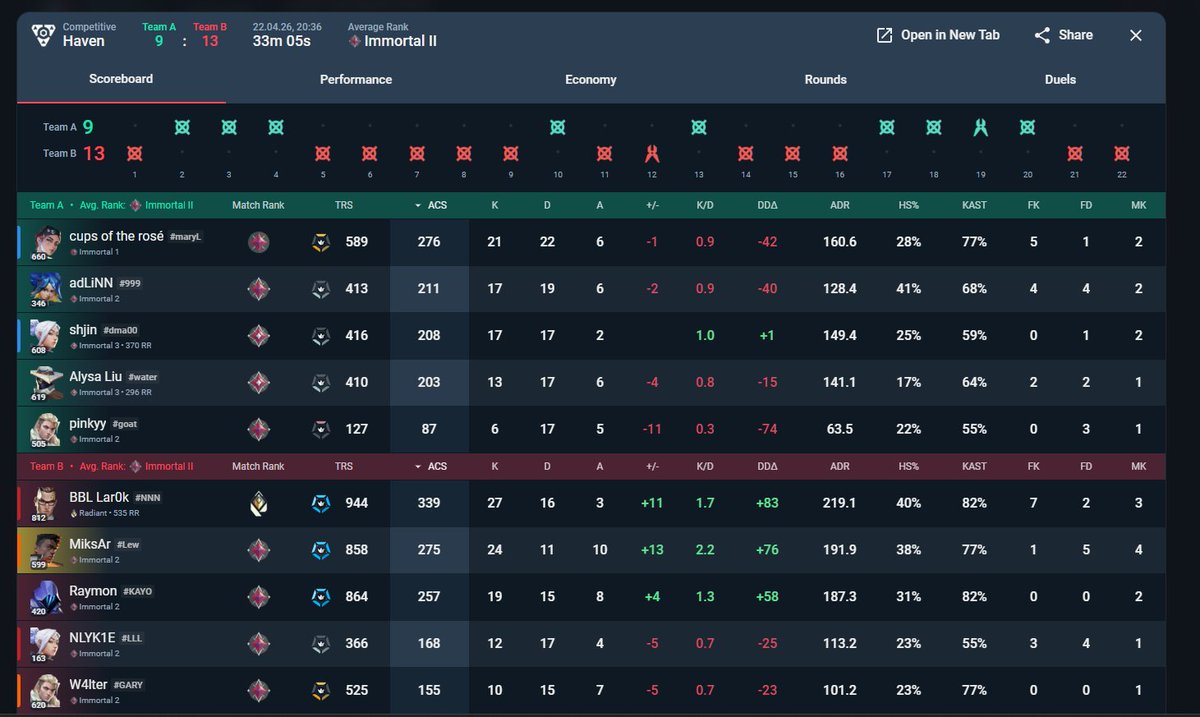Viewport: 1200px width, 717px height.
Task: Select round 2 elimination icon
Action: point(182,127)
